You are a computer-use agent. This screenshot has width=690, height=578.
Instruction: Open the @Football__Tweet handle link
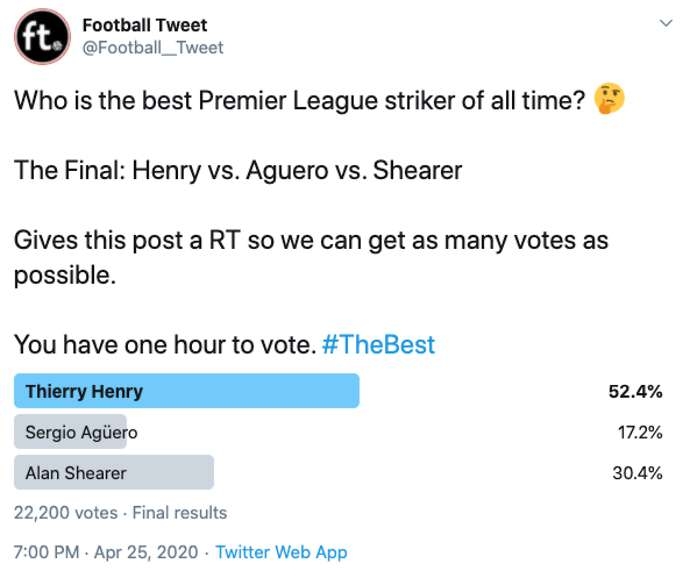click(152, 47)
